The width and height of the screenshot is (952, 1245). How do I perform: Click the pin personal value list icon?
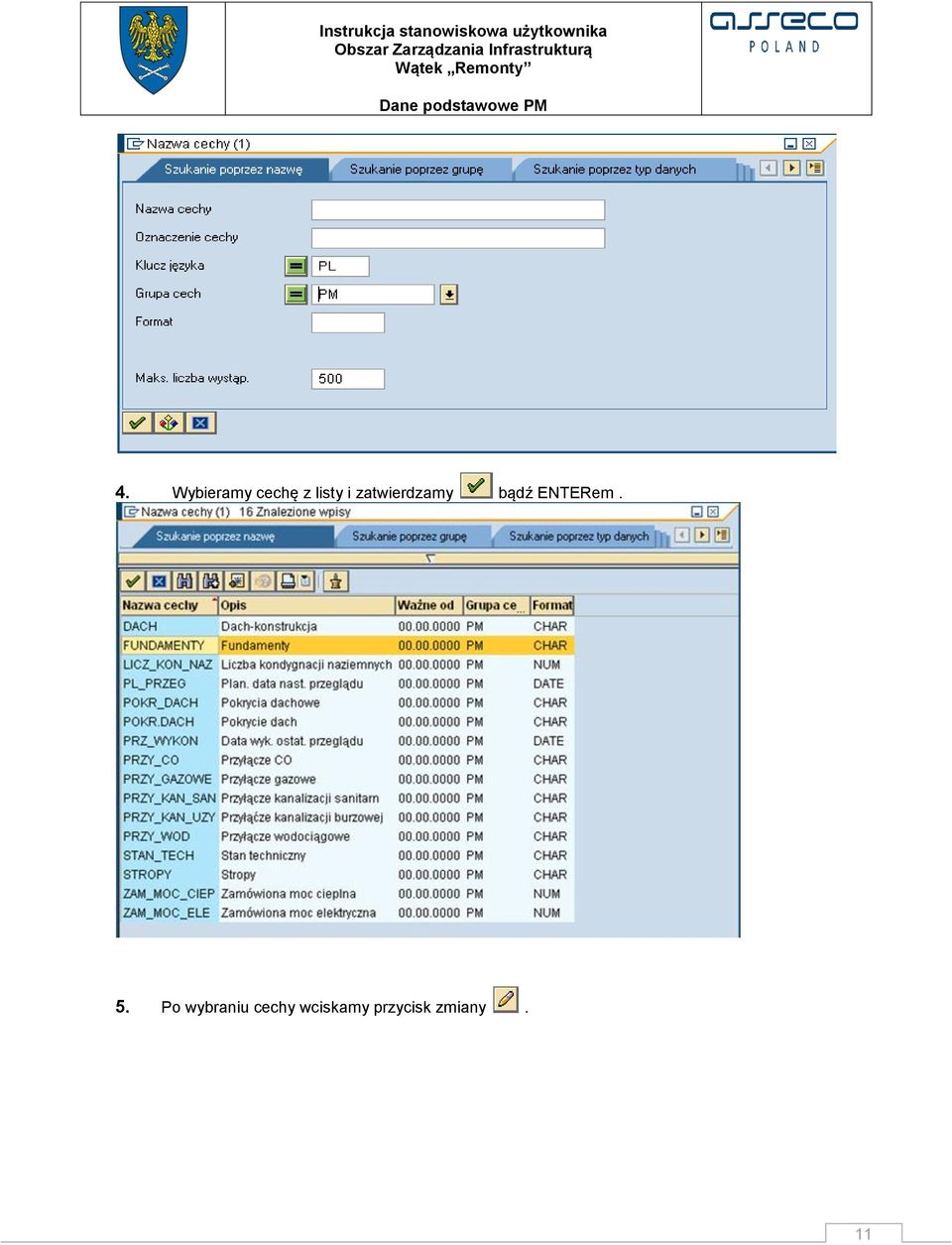point(335,581)
